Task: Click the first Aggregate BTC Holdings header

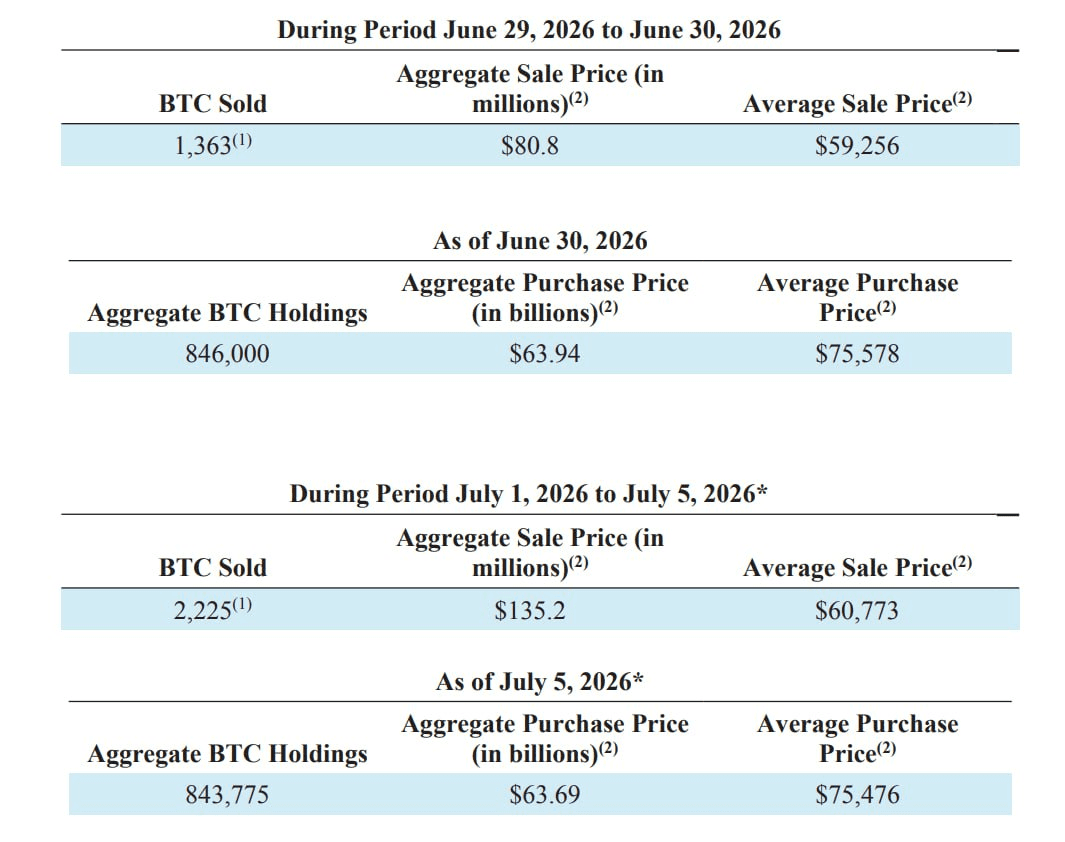Action: coord(228,313)
